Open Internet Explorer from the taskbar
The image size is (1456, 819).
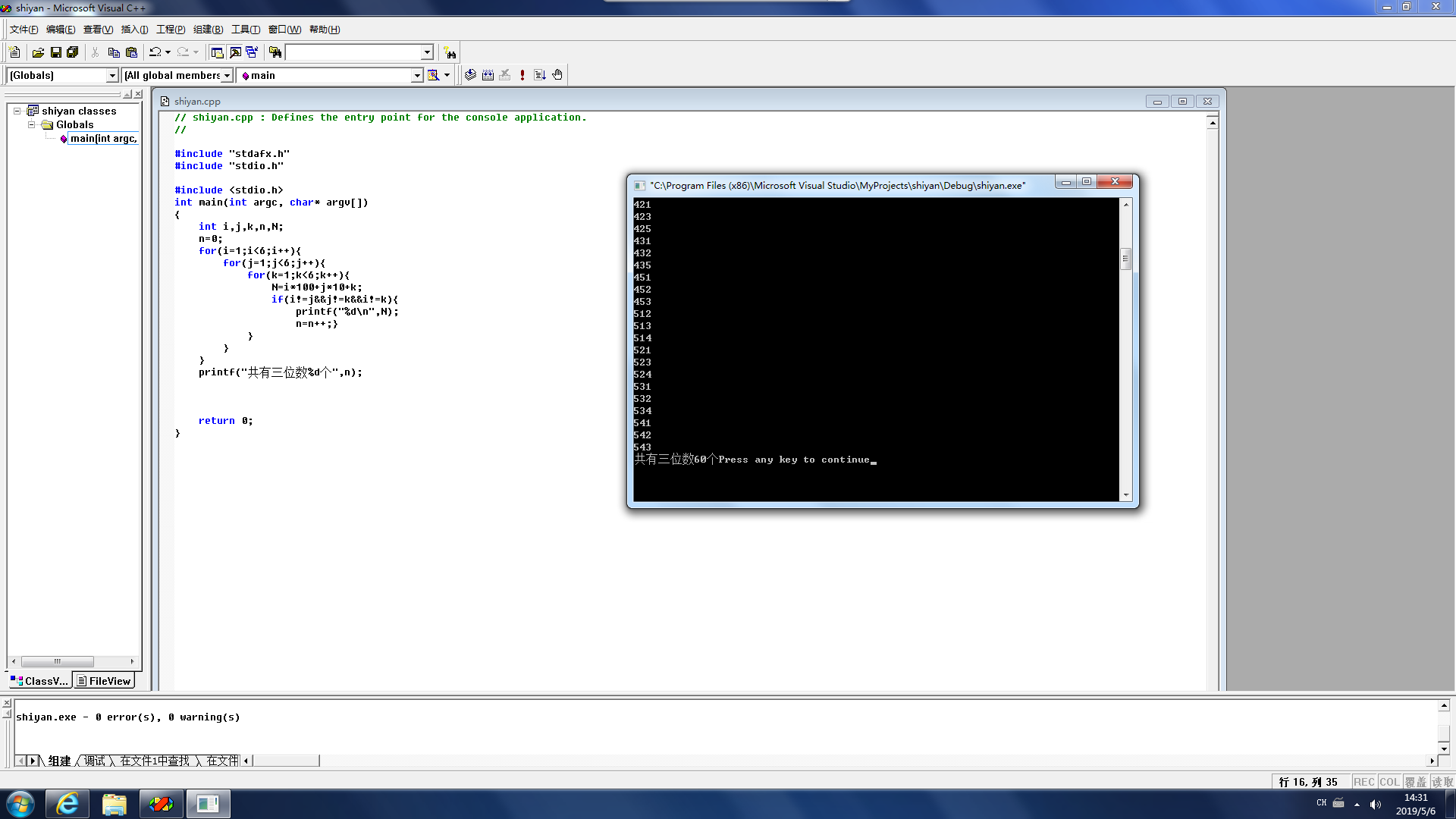click(67, 804)
